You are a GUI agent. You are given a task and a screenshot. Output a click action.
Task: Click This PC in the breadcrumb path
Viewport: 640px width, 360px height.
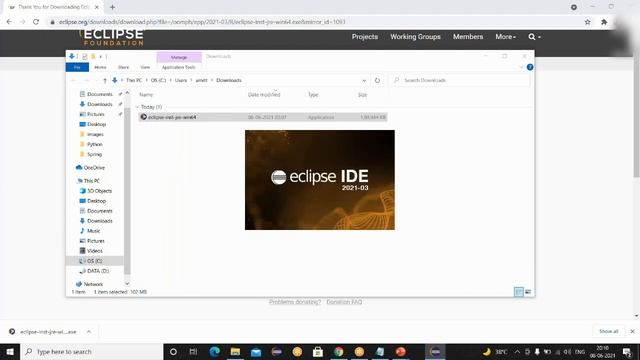tap(134, 80)
